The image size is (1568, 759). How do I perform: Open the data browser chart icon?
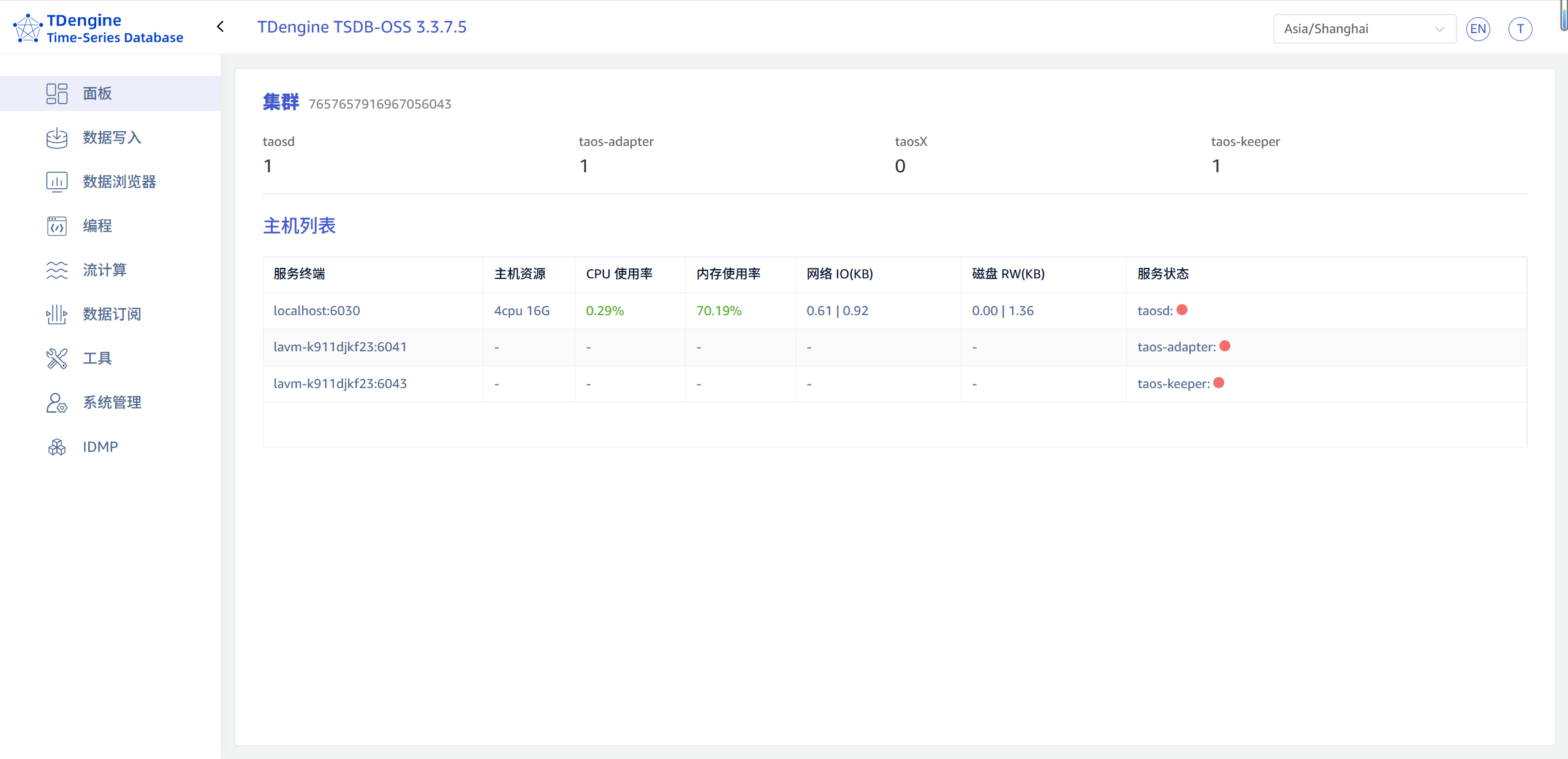pyautogui.click(x=56, y=181)
